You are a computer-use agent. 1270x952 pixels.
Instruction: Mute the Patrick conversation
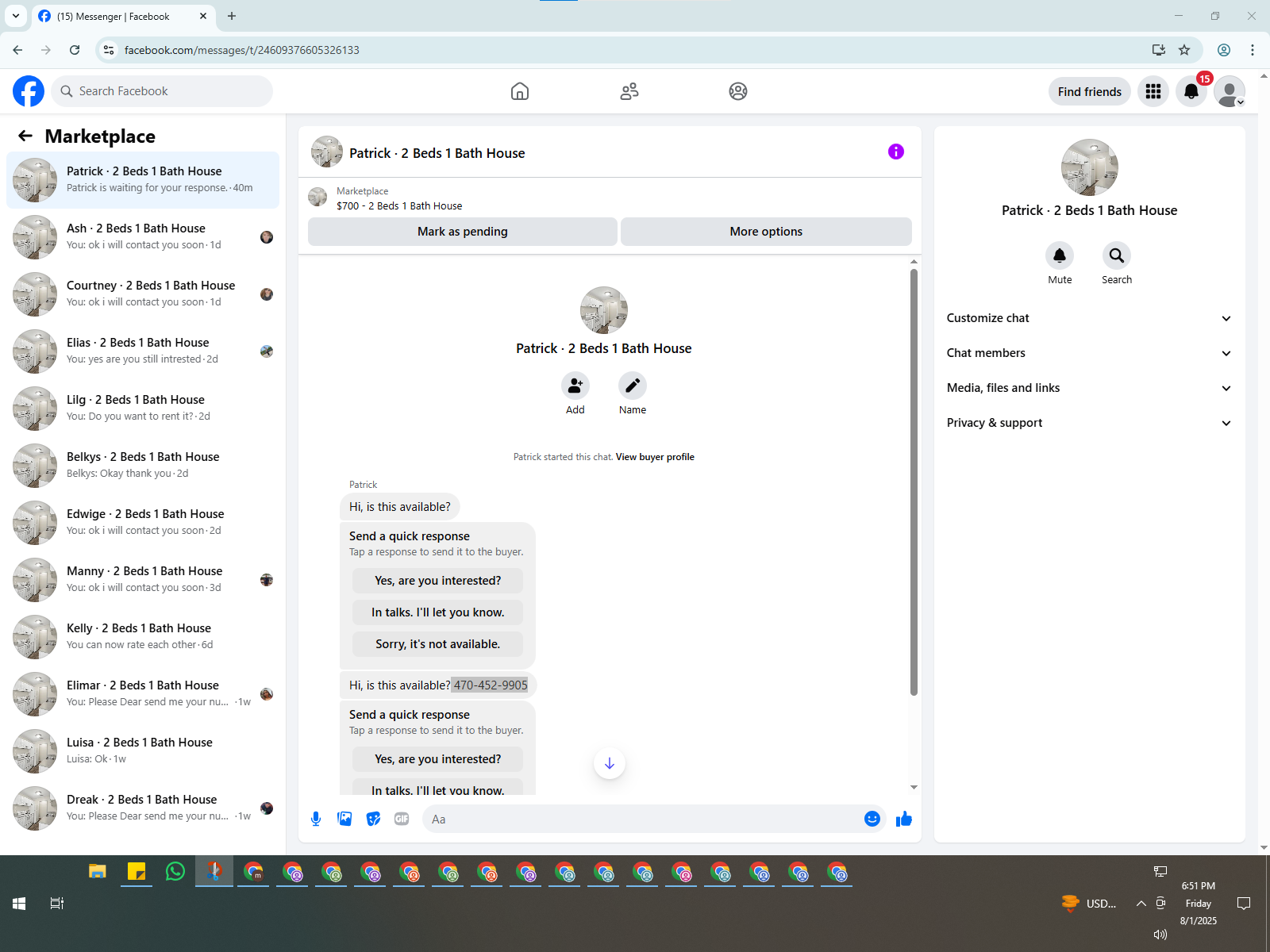point(1060,255)
